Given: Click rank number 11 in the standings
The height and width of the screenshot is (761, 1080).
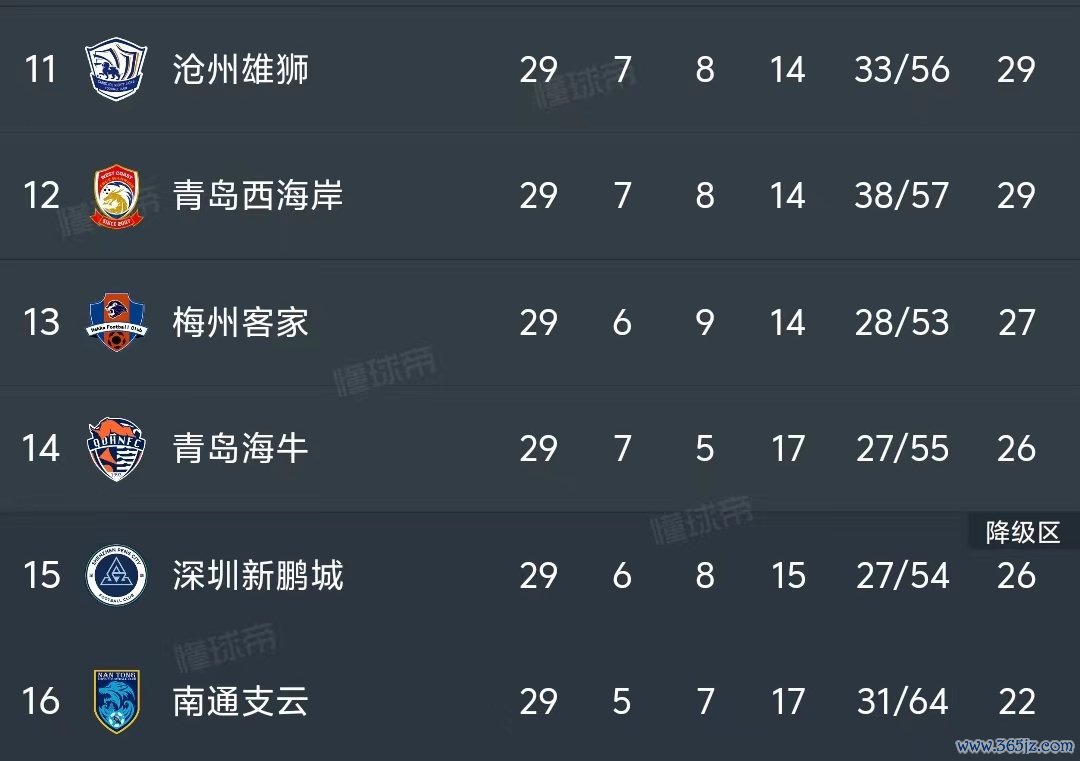Looking at the screenshot, I should (x=39, y=70).
